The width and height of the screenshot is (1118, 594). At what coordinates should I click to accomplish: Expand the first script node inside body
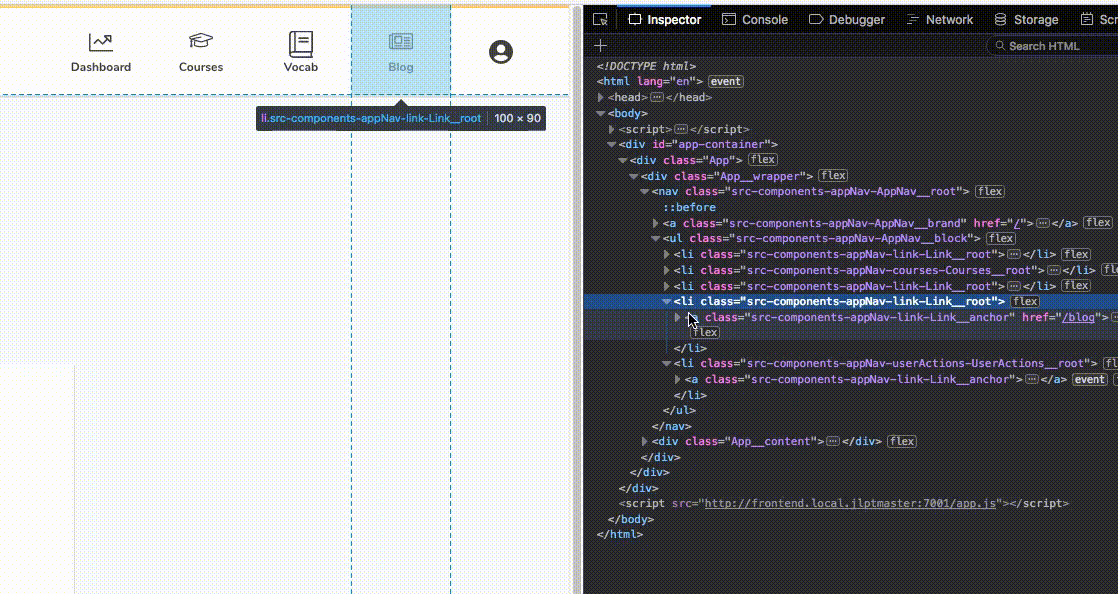612,129
